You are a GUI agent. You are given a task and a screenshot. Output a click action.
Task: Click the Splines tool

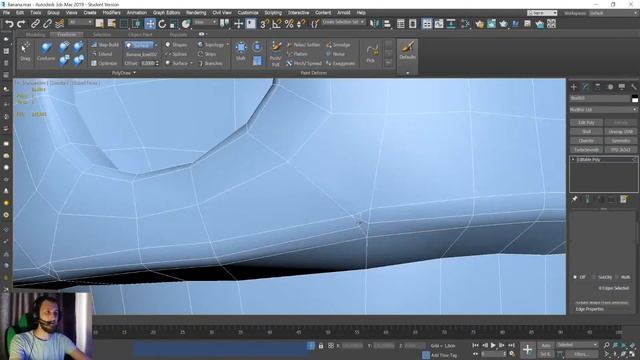[176, 54]
